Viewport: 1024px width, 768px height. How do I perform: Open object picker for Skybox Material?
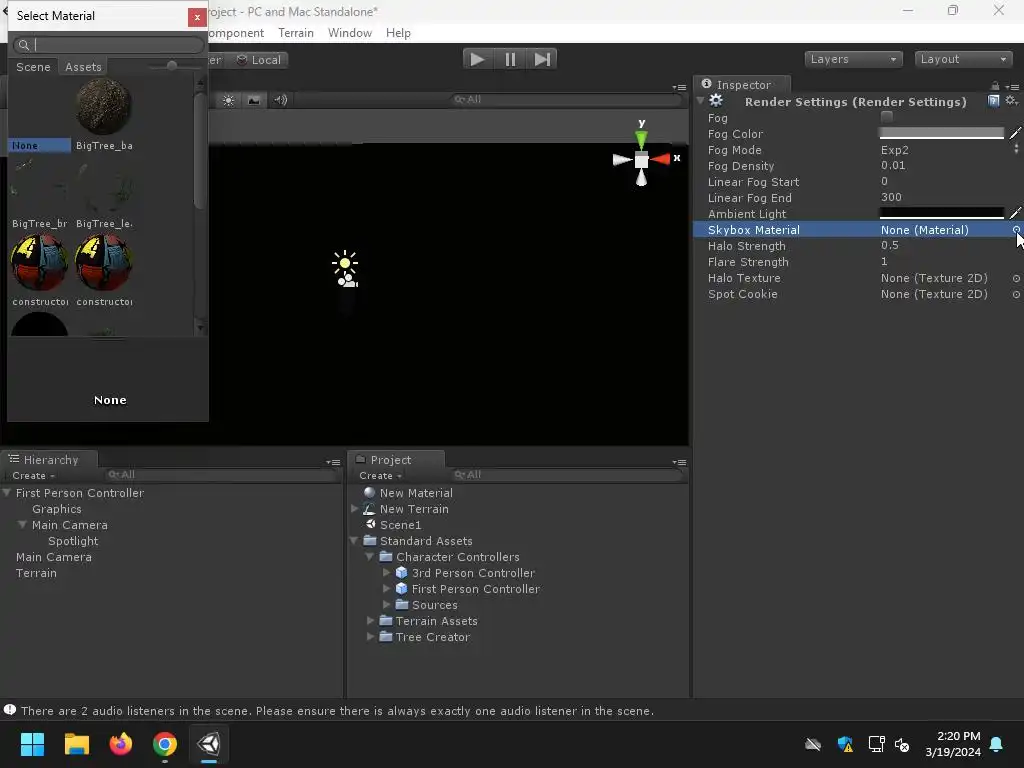1016,230
